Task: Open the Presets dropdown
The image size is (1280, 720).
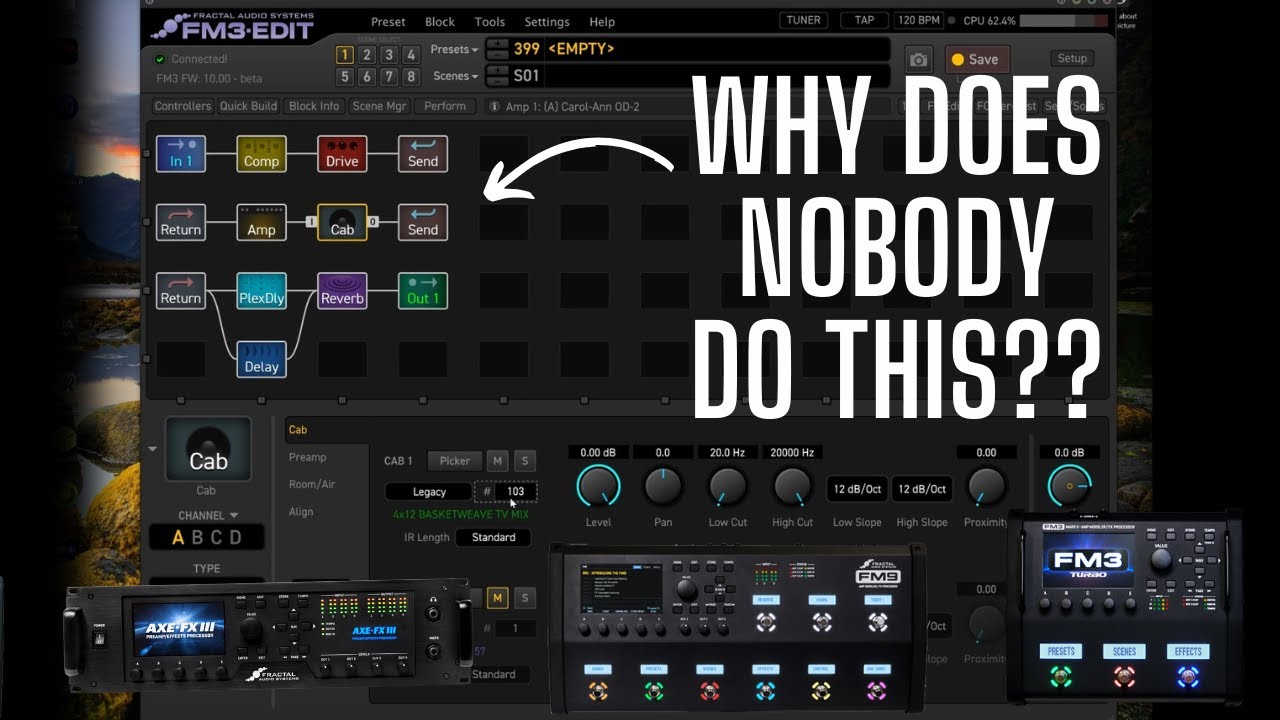Action: pyautogui.click(x=455, y=50)
